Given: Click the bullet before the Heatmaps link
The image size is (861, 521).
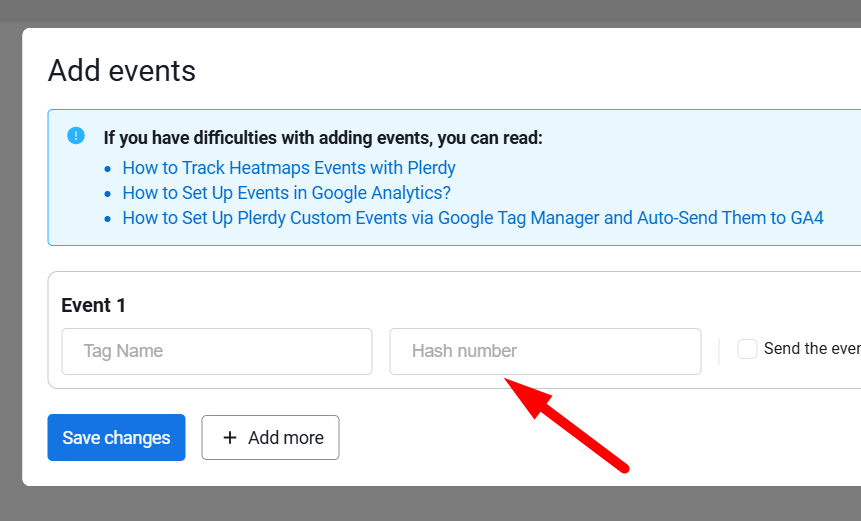Looking at the screenshot, I should tap(108, 169).
